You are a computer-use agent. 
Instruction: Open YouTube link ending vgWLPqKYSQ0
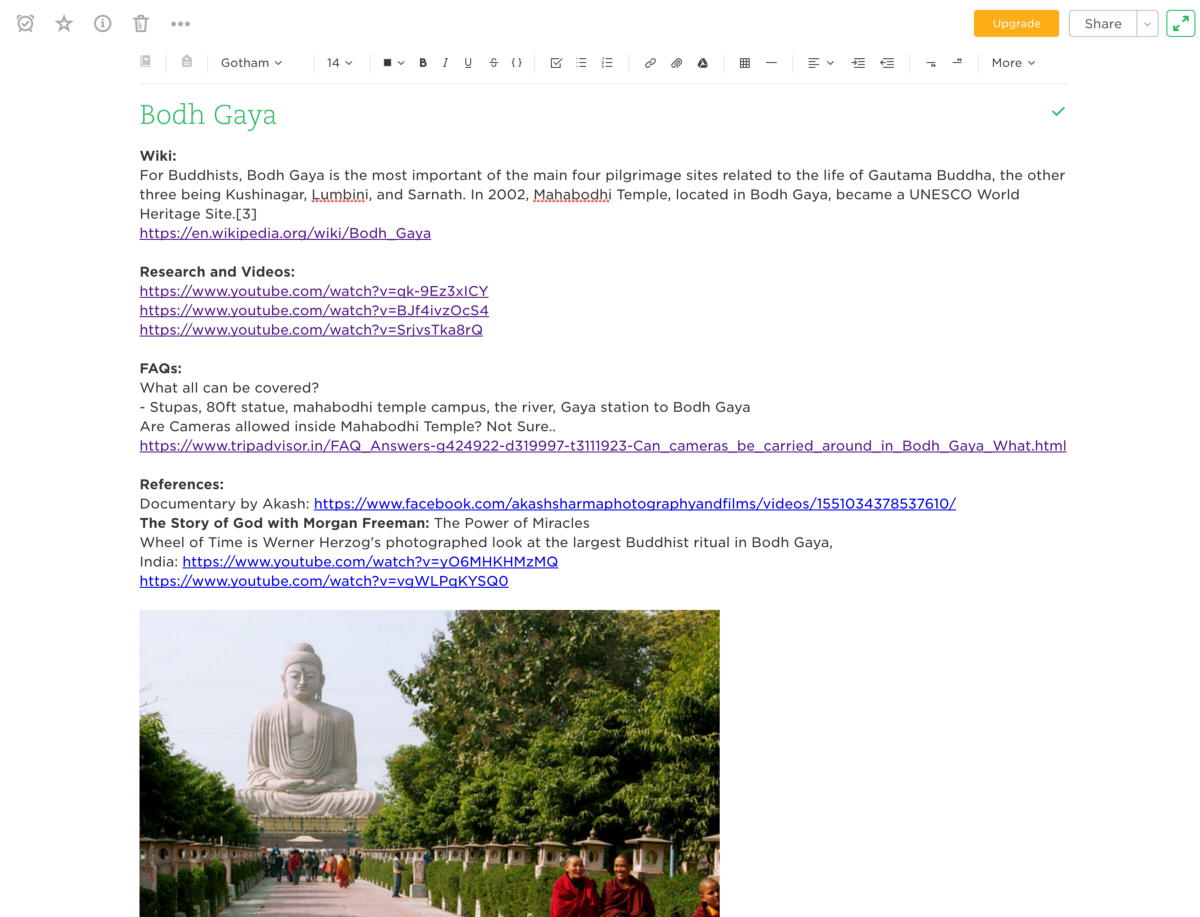click(324, 581)
